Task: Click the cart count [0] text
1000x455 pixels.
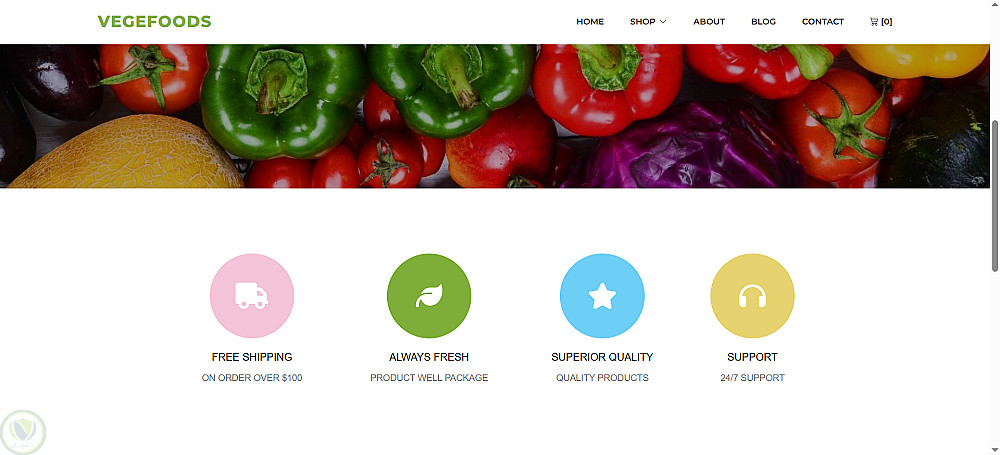Action: click(886, 22)
